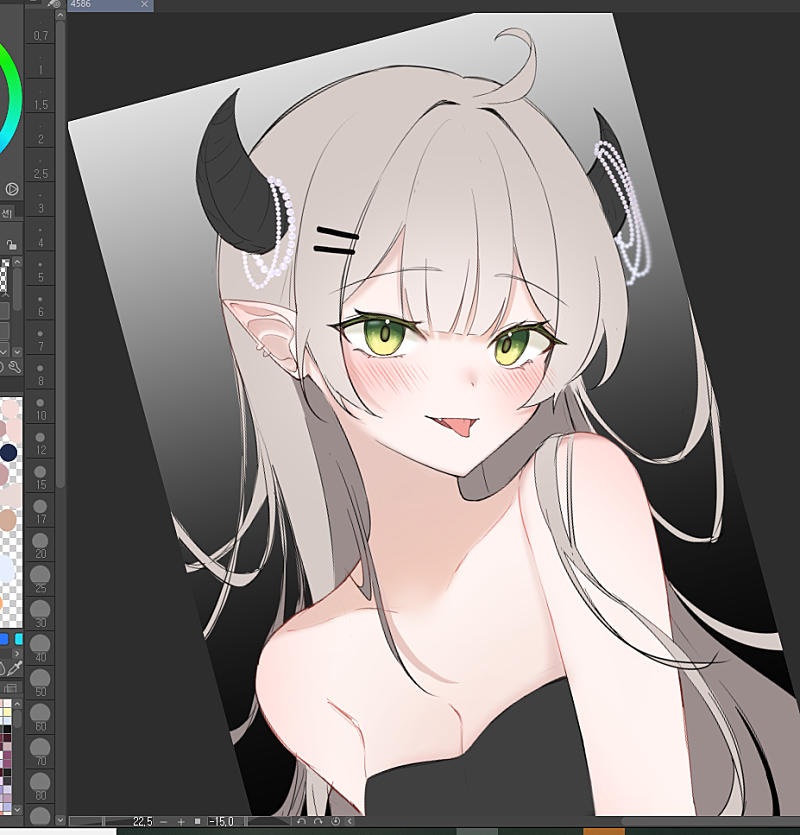Click the rotate canvas left icon

(x=301, y=822)
